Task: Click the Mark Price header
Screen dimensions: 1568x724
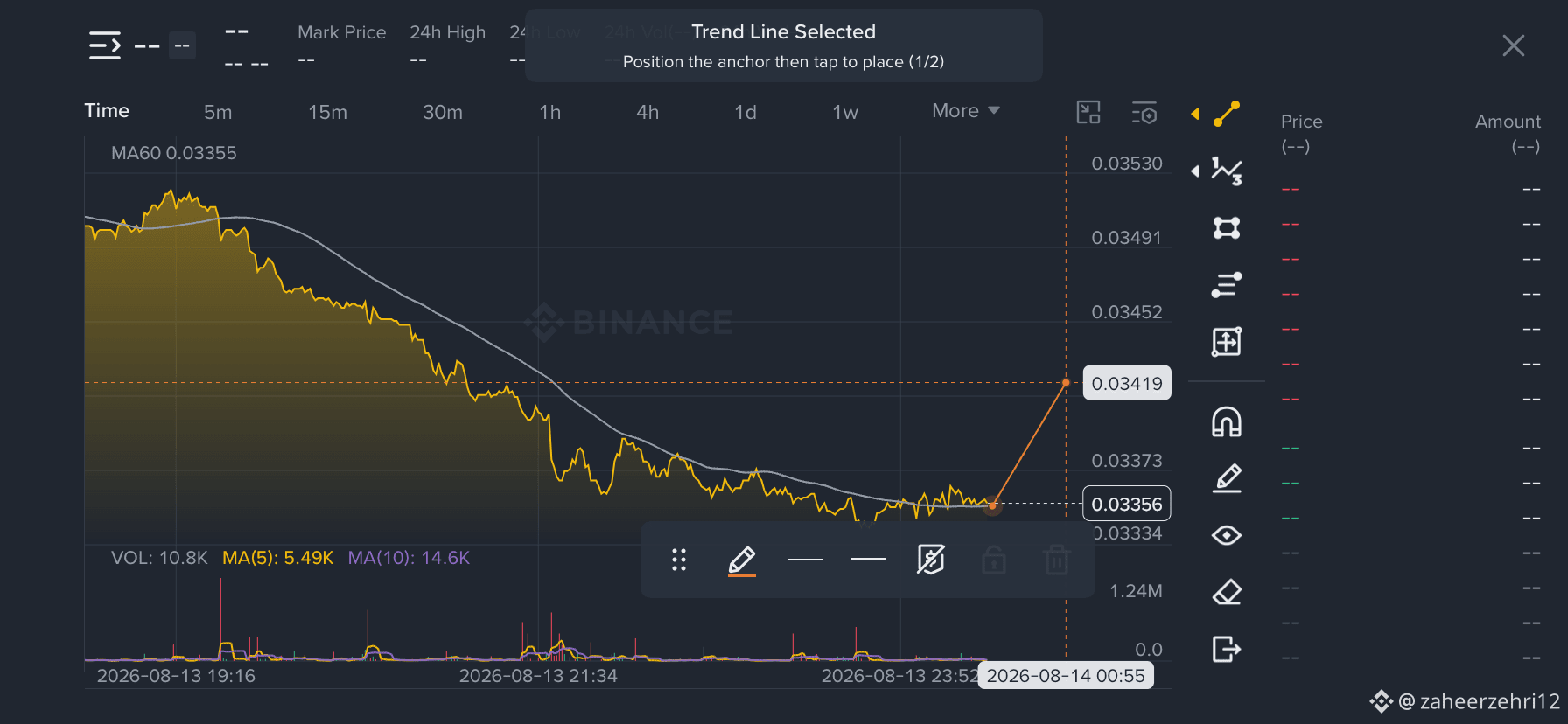Action: (341, 32)
